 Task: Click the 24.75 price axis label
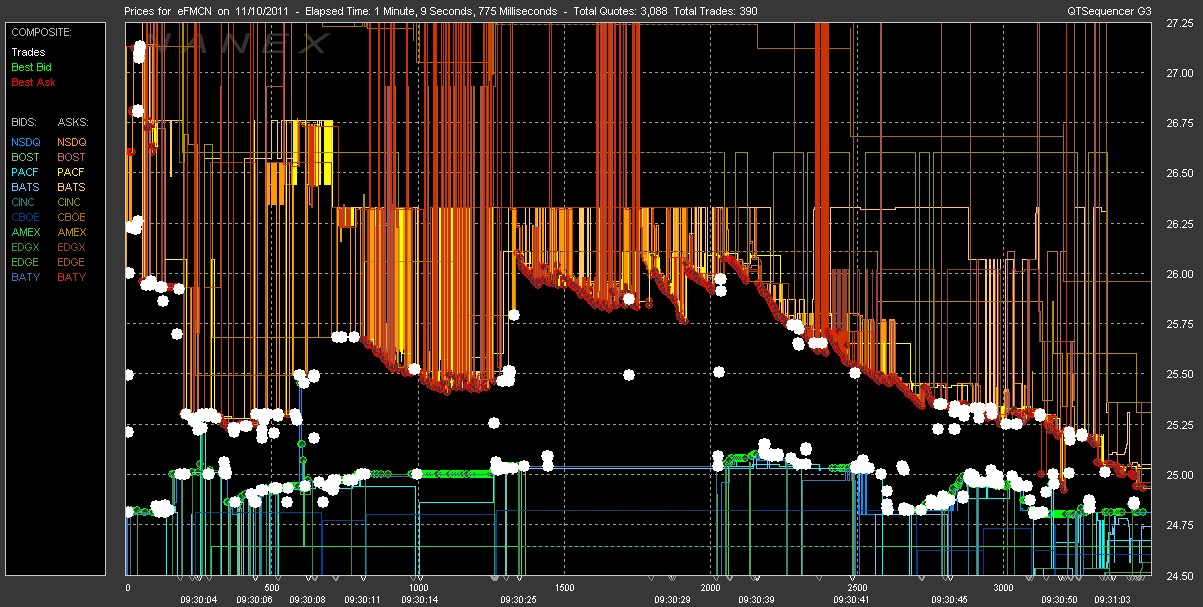[1179, 525]
